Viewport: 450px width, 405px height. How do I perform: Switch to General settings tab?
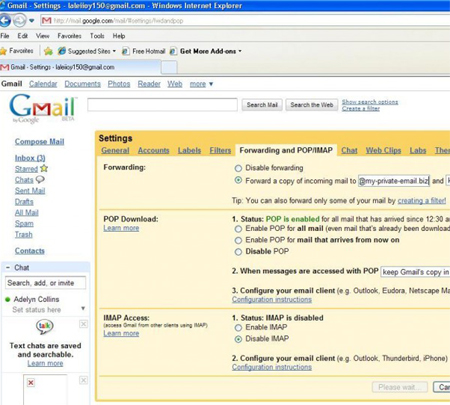pyautogui.click(x=115, y=150)
